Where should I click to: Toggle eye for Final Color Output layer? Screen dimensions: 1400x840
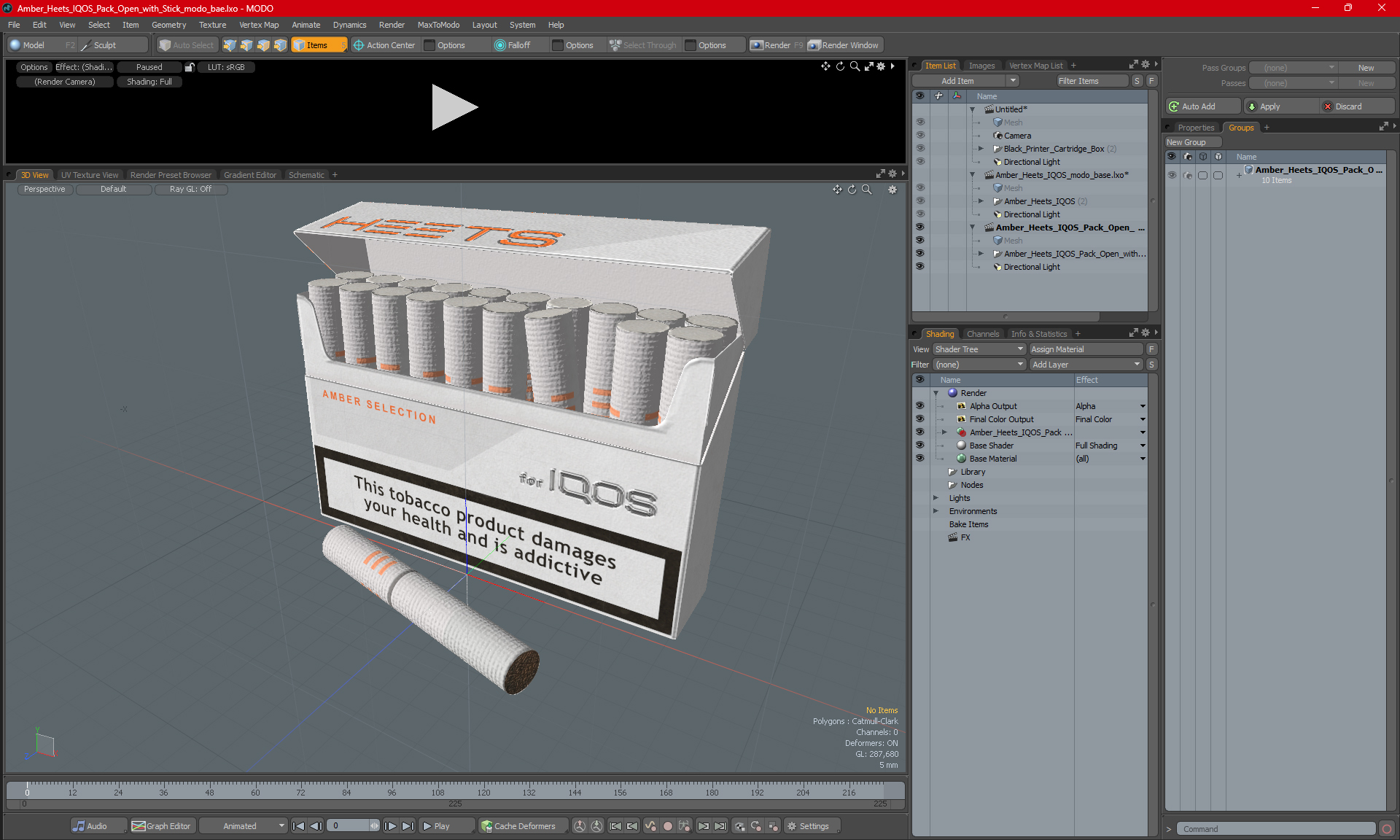pyautogui.click(x=919, y=419)
